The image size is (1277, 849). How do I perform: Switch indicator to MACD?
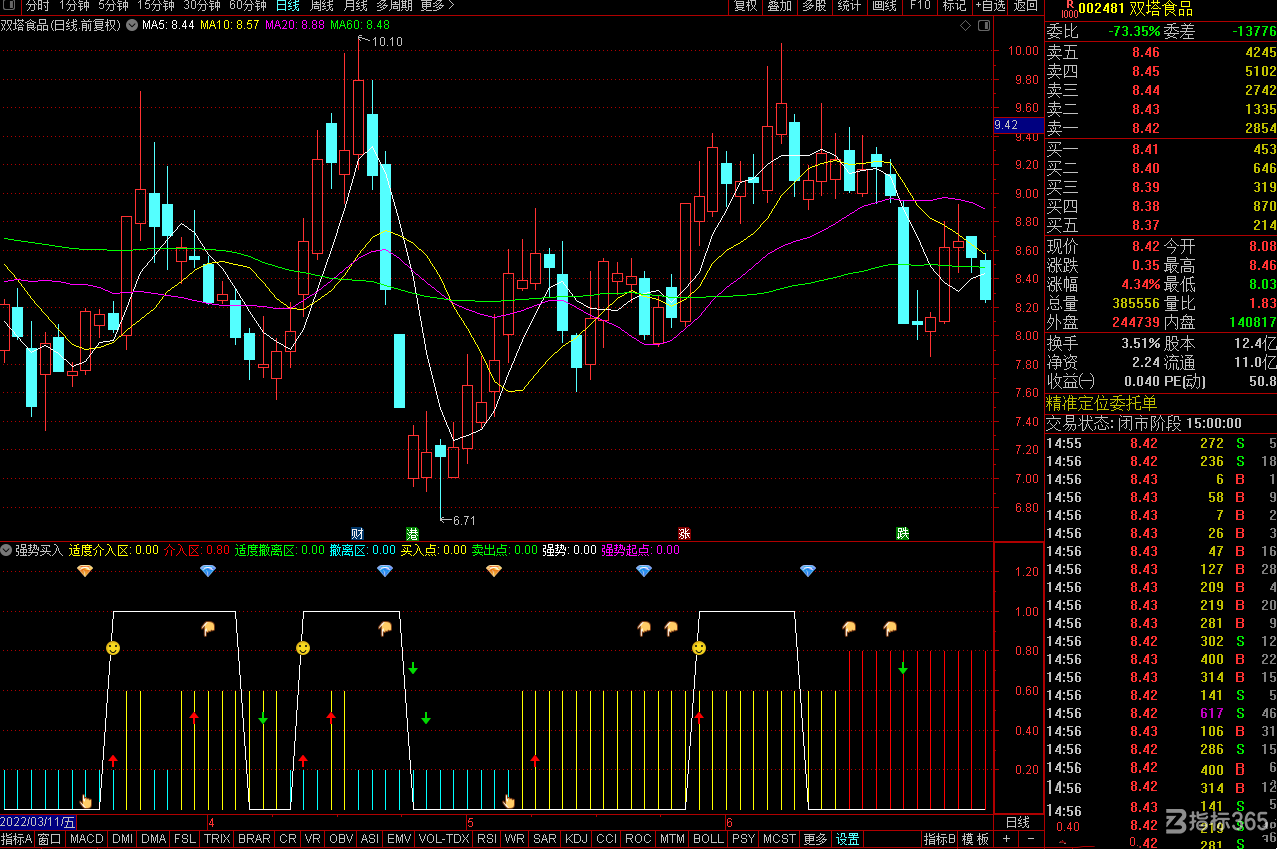[x=86, y=839]
